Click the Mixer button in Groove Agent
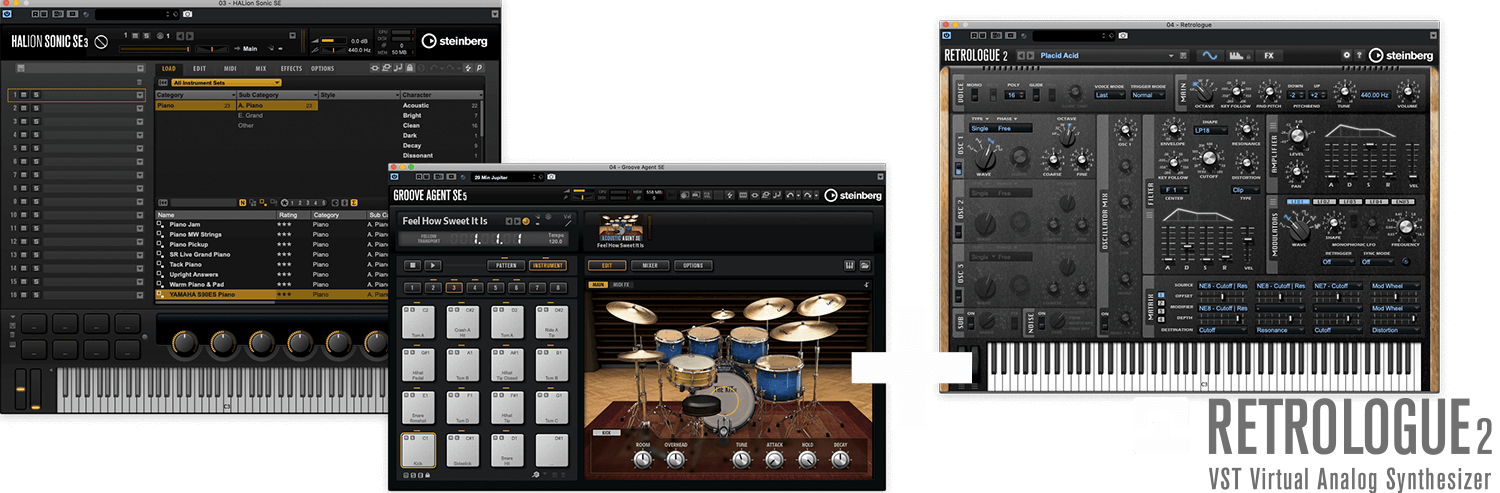1500x493 pixels. [x=650, y=265]
